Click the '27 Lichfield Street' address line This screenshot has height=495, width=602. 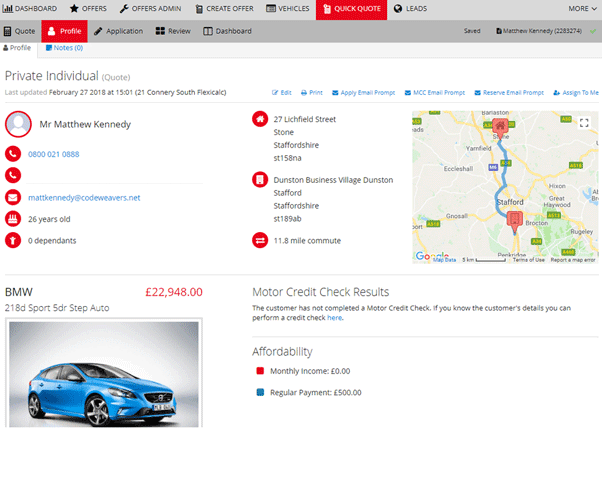click(x=305, y=119)
